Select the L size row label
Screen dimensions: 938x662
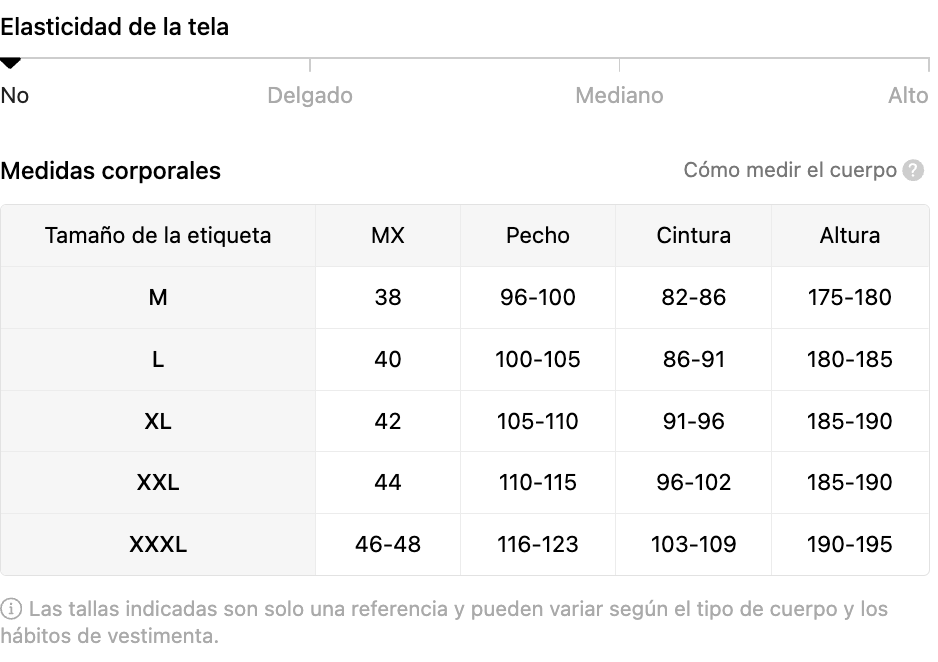[x=158, y=359]
